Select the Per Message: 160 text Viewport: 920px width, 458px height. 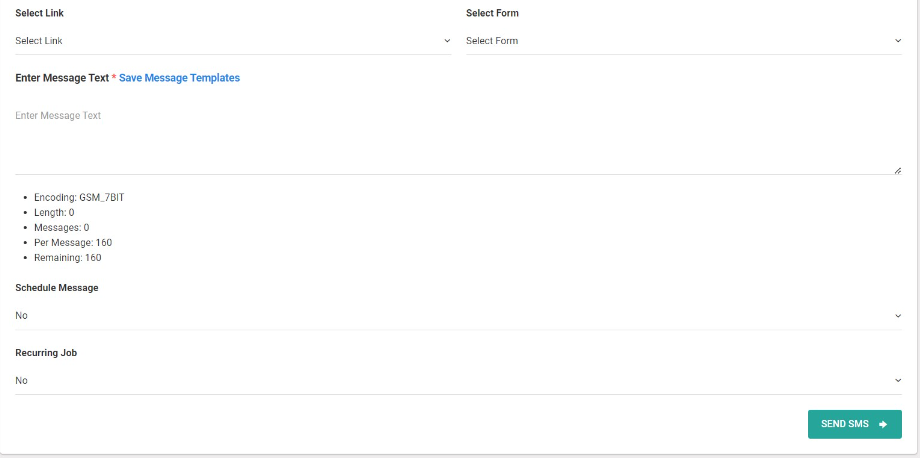73,243
